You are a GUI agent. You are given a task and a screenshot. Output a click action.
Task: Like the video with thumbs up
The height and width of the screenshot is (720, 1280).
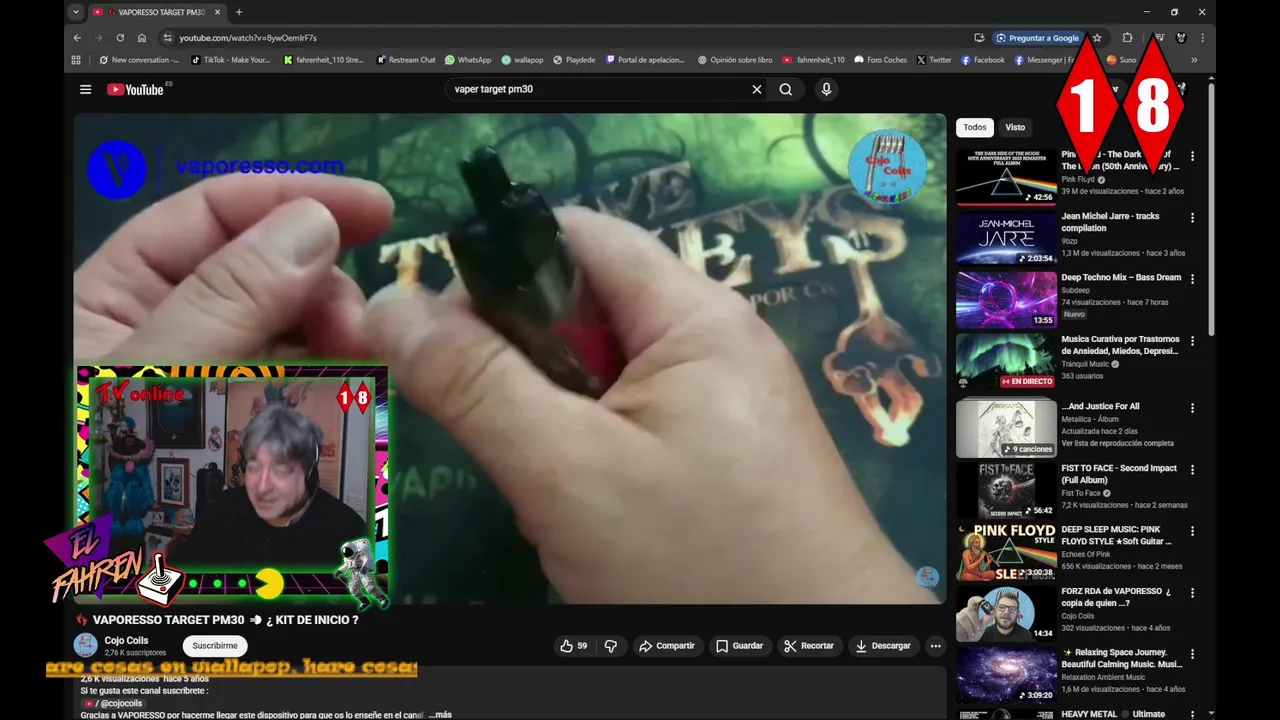(574, 646)
